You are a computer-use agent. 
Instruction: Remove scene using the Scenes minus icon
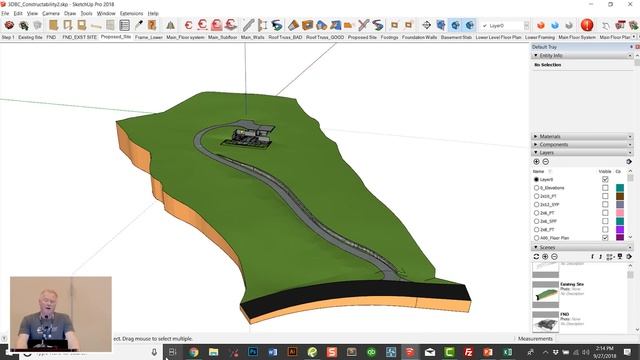point(554,256)
